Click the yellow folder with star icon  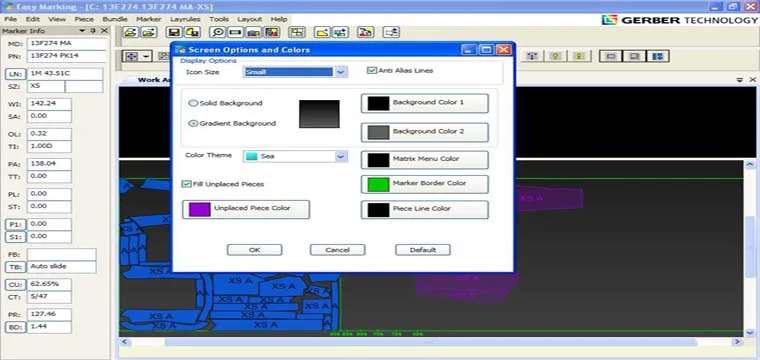coord(322,32)
